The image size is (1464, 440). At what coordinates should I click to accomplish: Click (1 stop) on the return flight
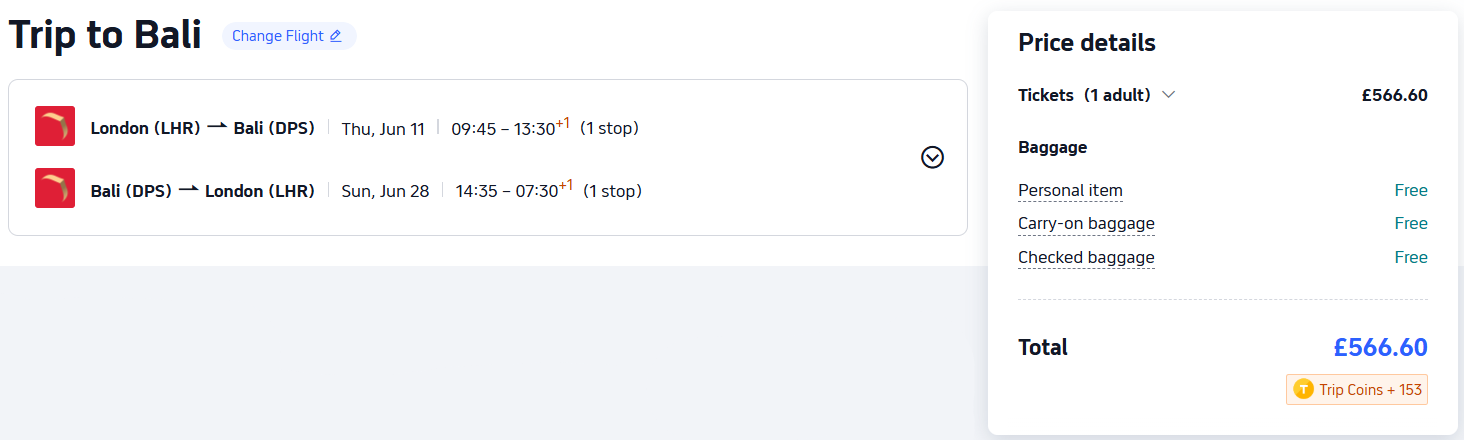pos(612,190)
